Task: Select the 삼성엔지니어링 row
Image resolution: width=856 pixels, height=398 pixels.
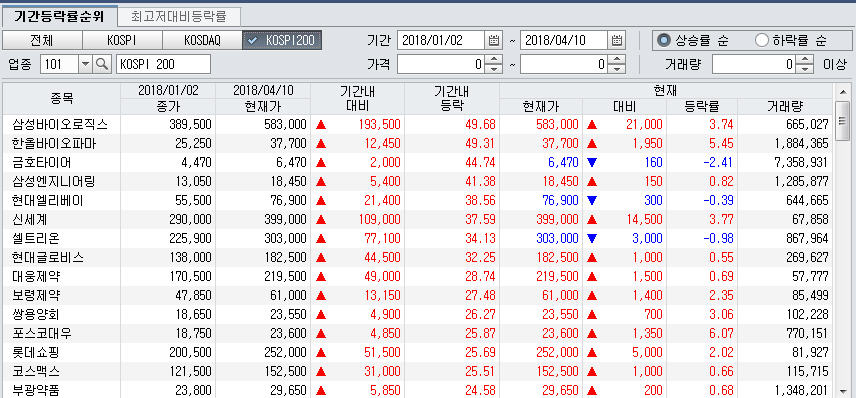Action: point(418,181)
